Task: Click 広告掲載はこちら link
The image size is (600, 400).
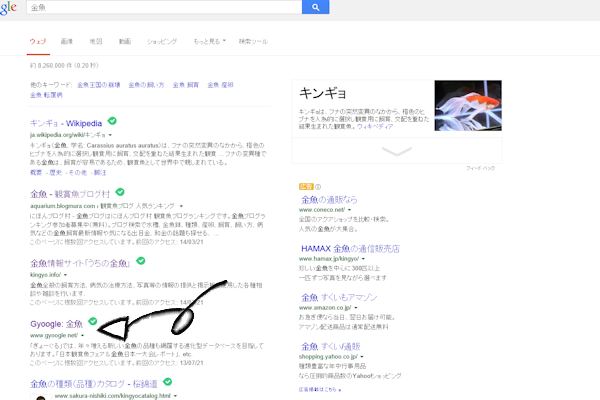Action: pos(320,389)
